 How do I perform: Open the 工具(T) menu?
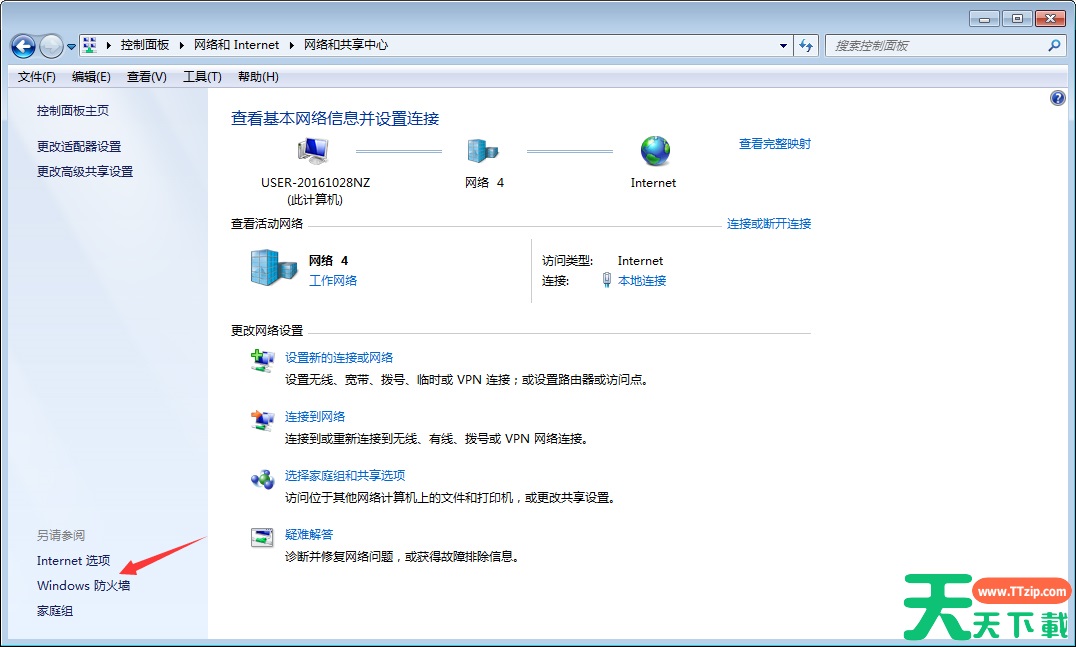tap(202, 77)
